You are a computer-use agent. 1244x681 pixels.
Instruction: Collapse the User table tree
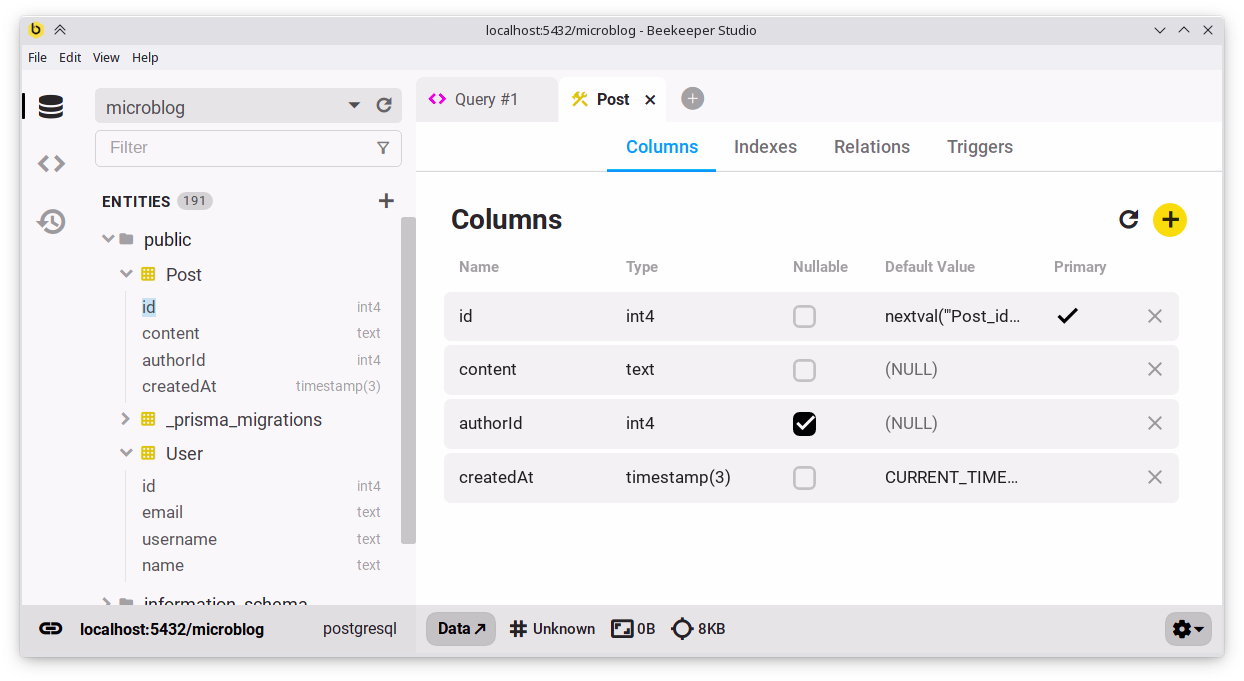tap(126, 453)
